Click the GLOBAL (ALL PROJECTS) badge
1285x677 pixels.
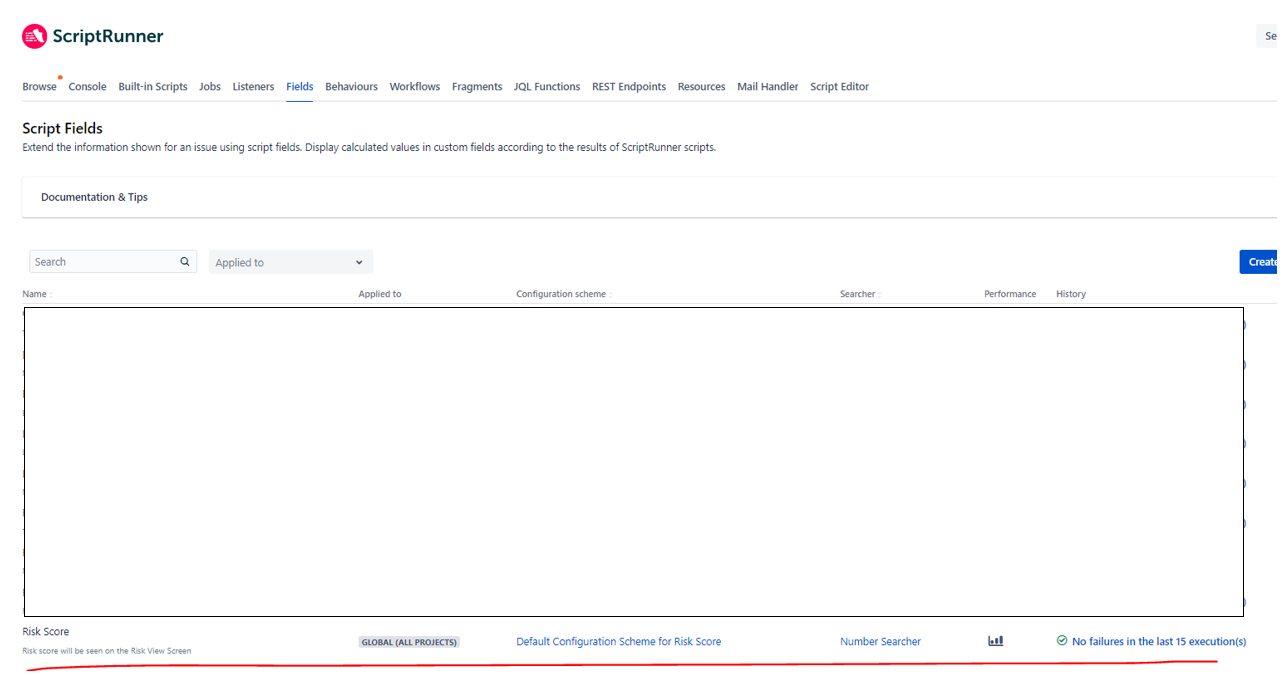point(409,642)
